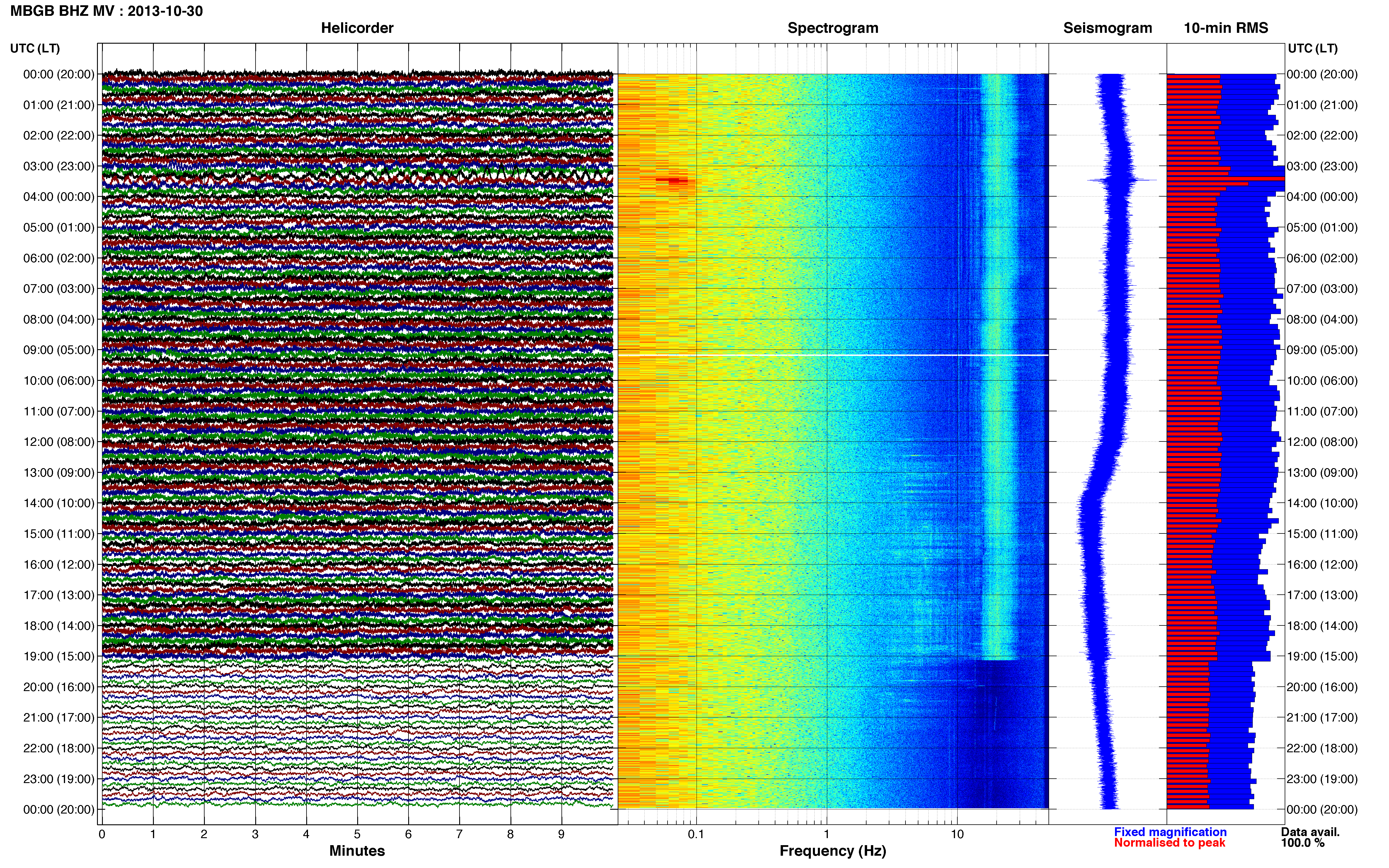
Task: Click helicorder-side time label 03:00 (23:00)
Action: (x=59, y=166)
